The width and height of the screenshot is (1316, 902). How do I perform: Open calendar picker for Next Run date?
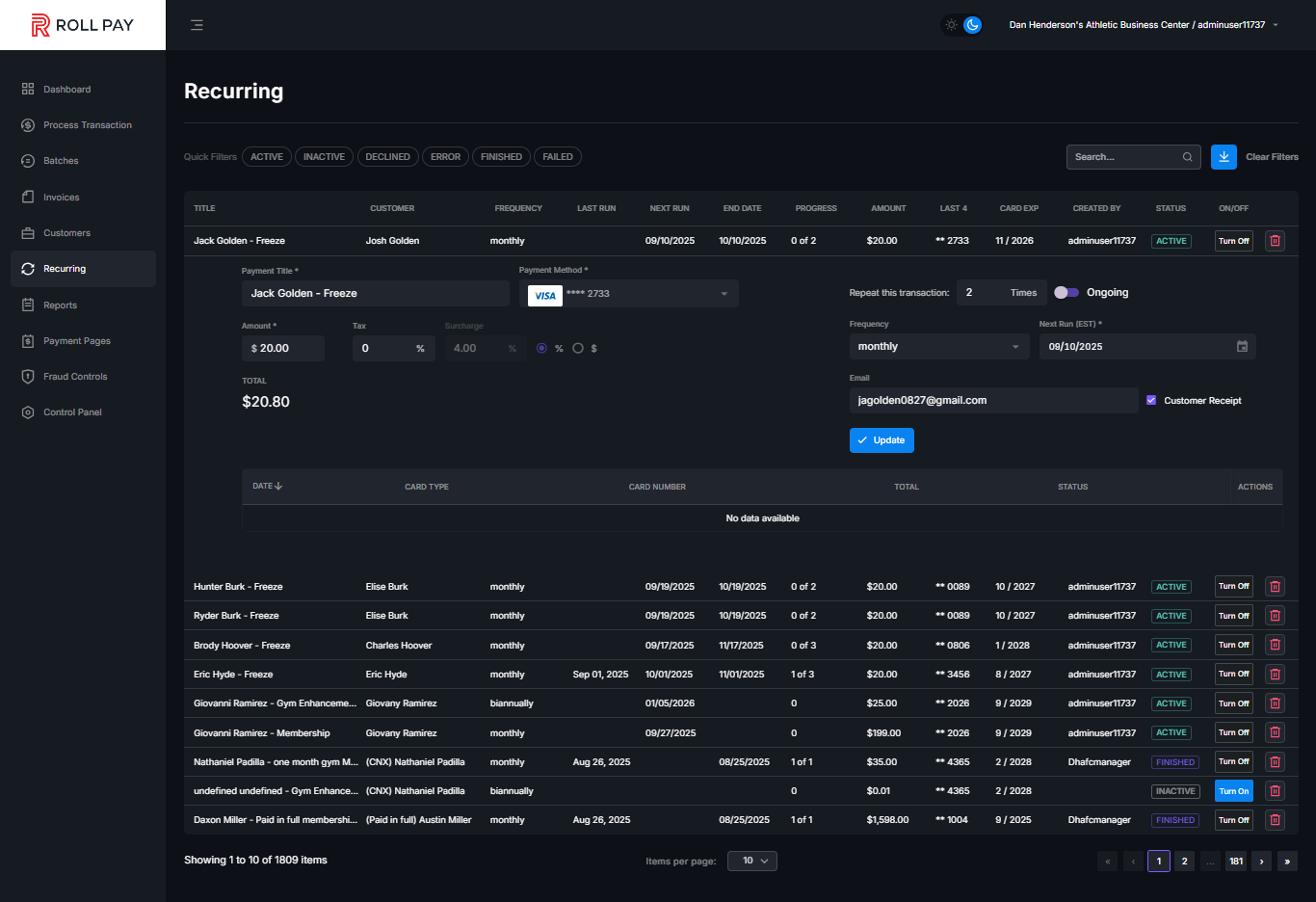click(1242, 347)
